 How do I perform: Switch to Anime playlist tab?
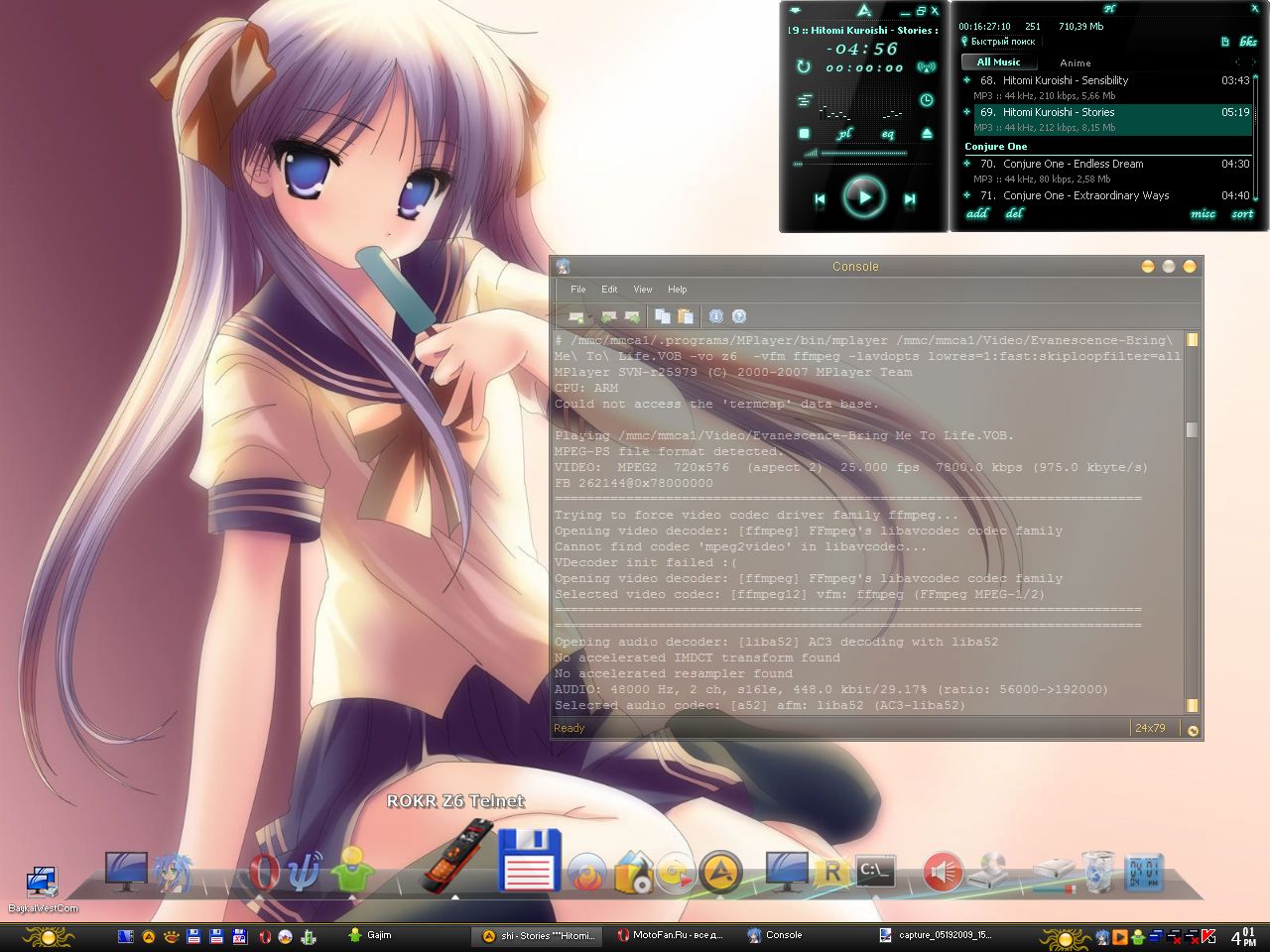coord(1076,62)
